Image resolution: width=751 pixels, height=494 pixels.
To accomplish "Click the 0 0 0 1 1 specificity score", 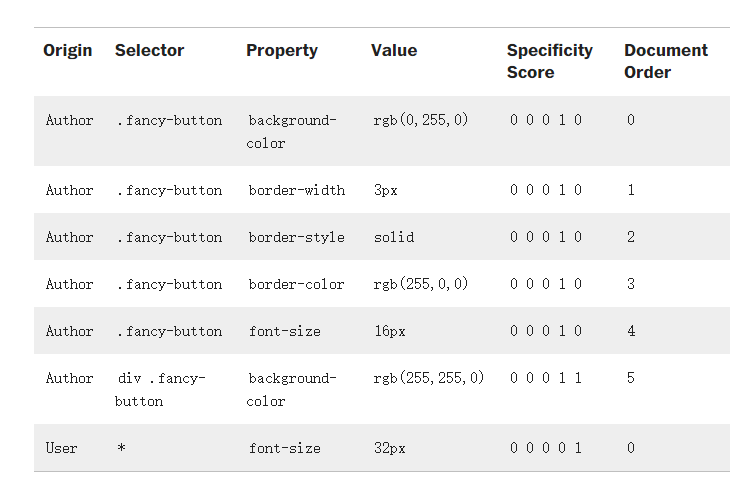I will pos(545,378).
